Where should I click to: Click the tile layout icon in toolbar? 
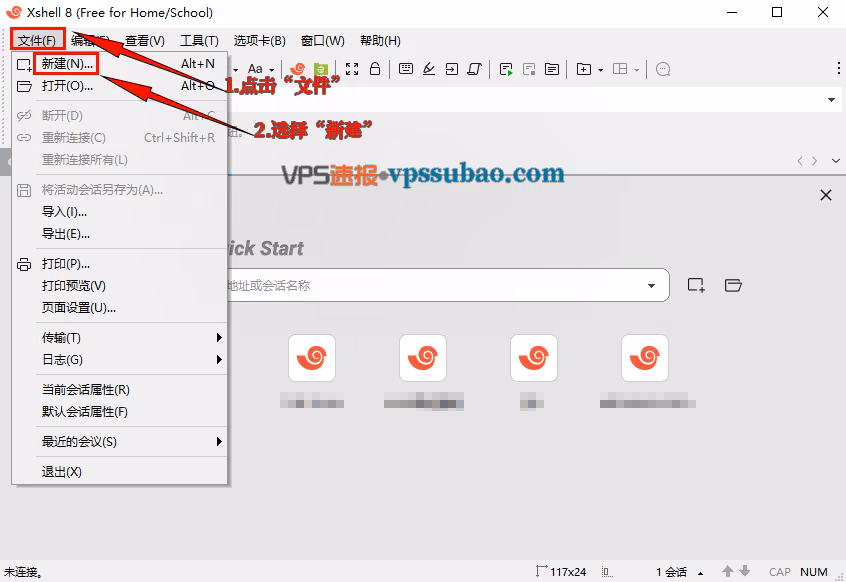pyautogui.click(x=620, y=68)
